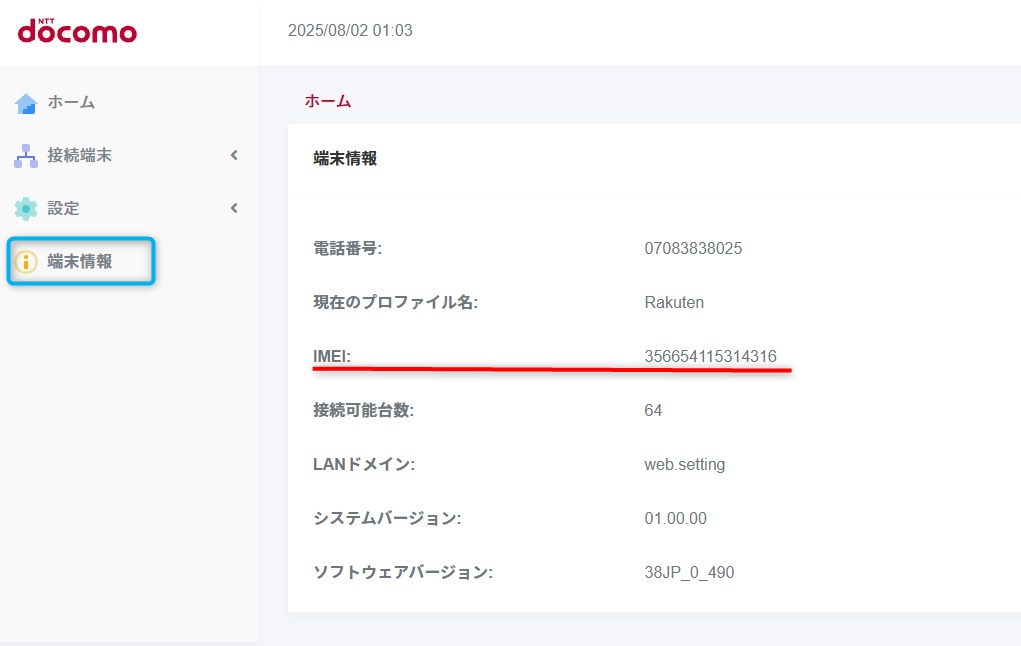Go to 端末情報 in the sidebar
This screenshot has width=1021, height=646.
point(80,262)
